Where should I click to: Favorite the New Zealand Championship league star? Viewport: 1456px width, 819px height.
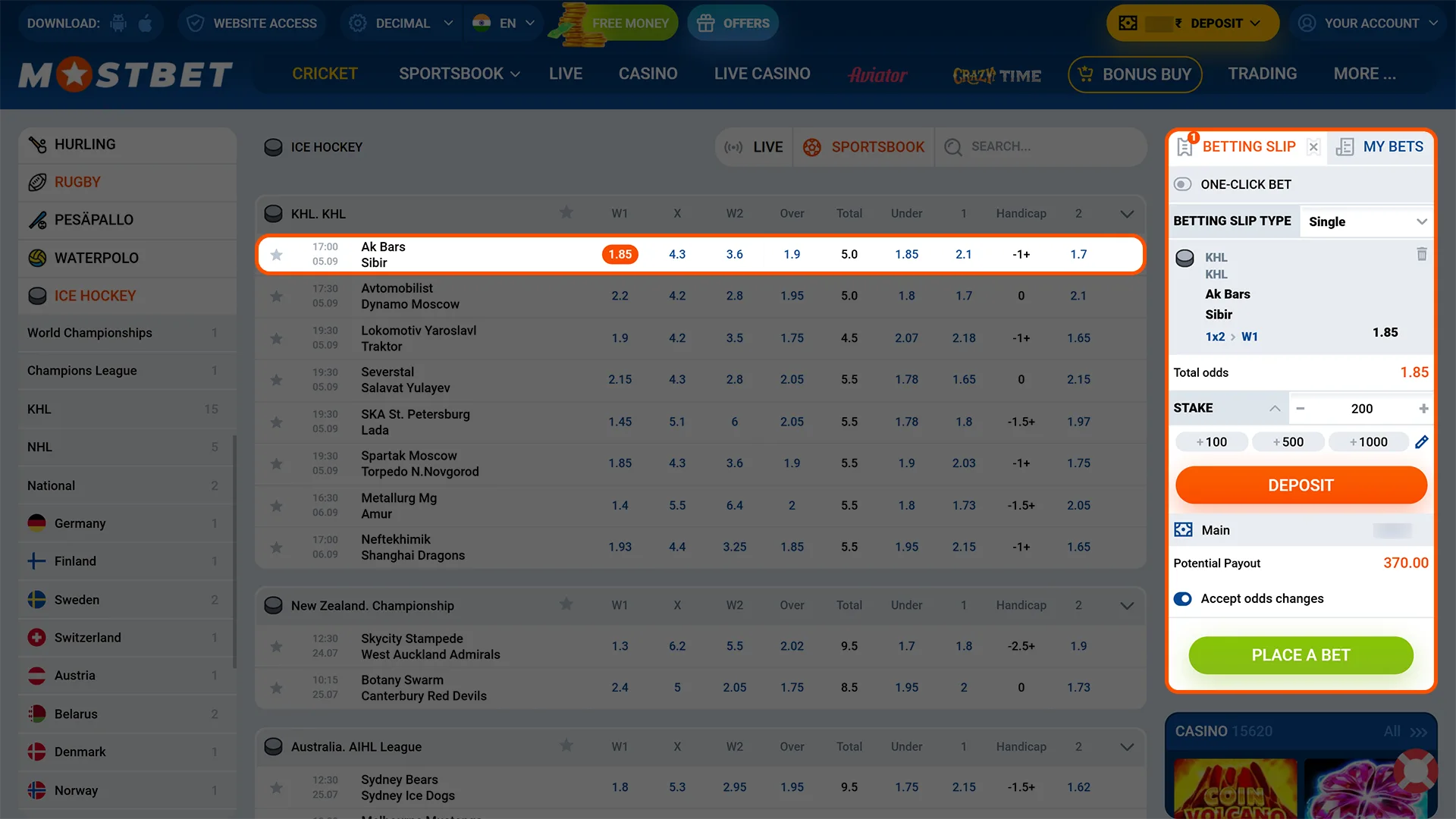click(x=566, y=604)
